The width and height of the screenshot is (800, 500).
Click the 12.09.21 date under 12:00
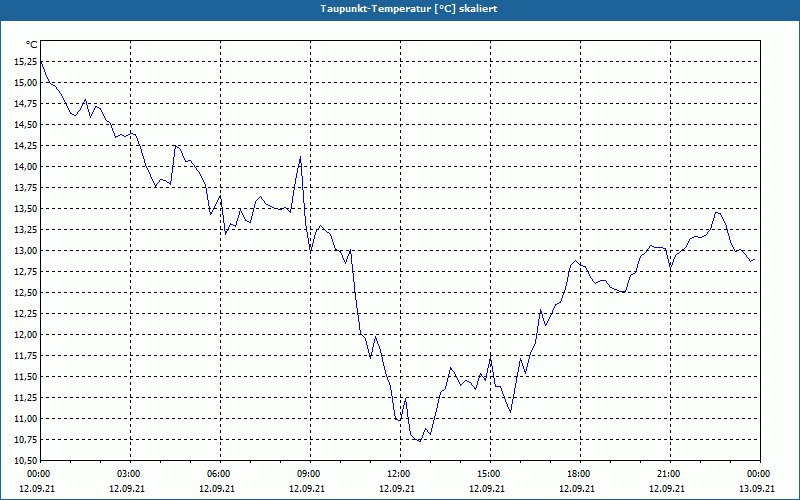point(397,488)
